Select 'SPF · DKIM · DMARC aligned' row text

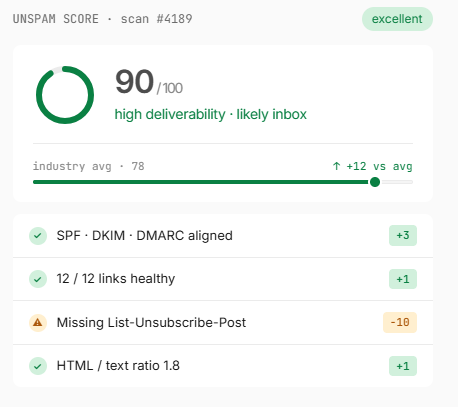(x=145, y=236)
